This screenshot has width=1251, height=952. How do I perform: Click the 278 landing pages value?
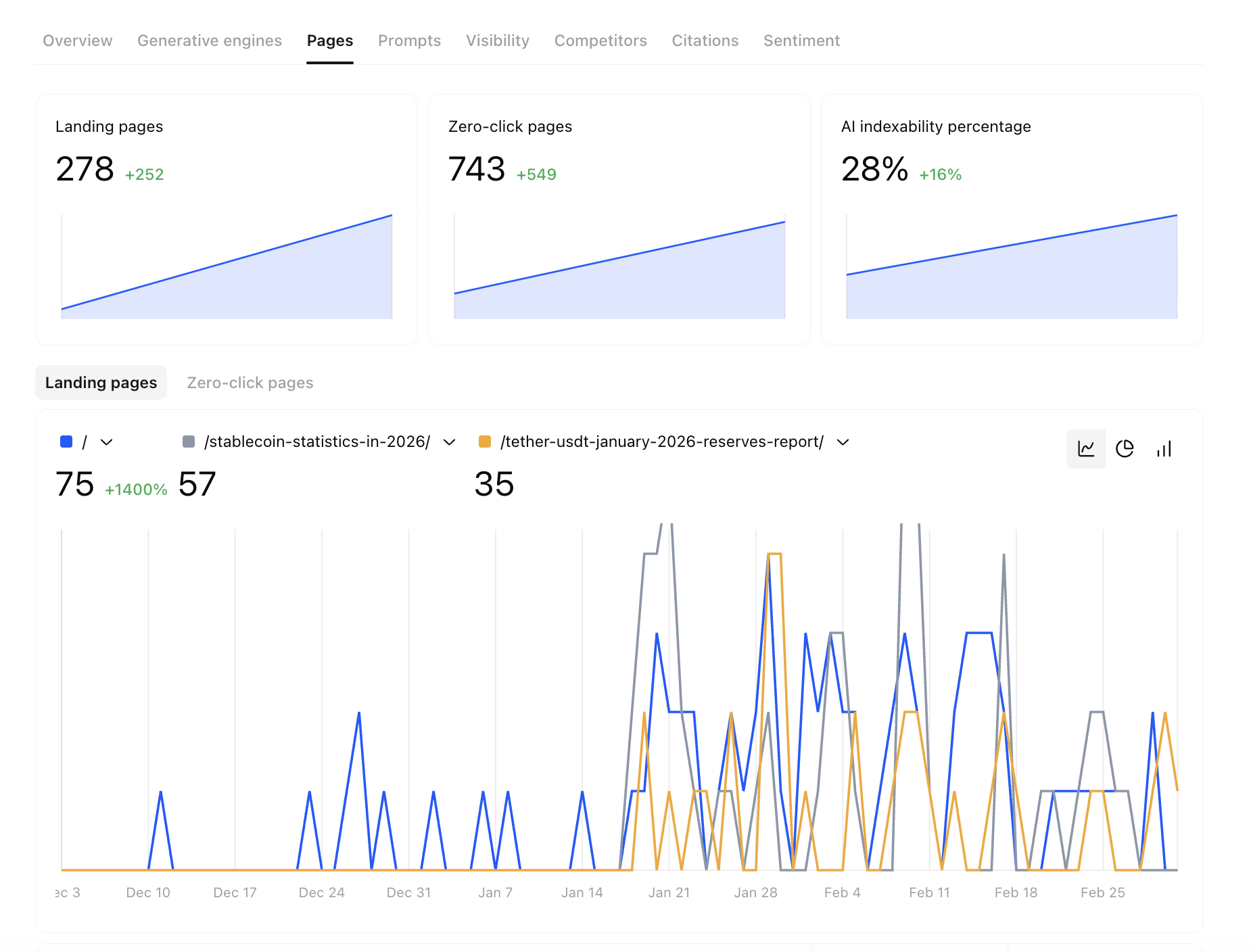tap(85, 169)
